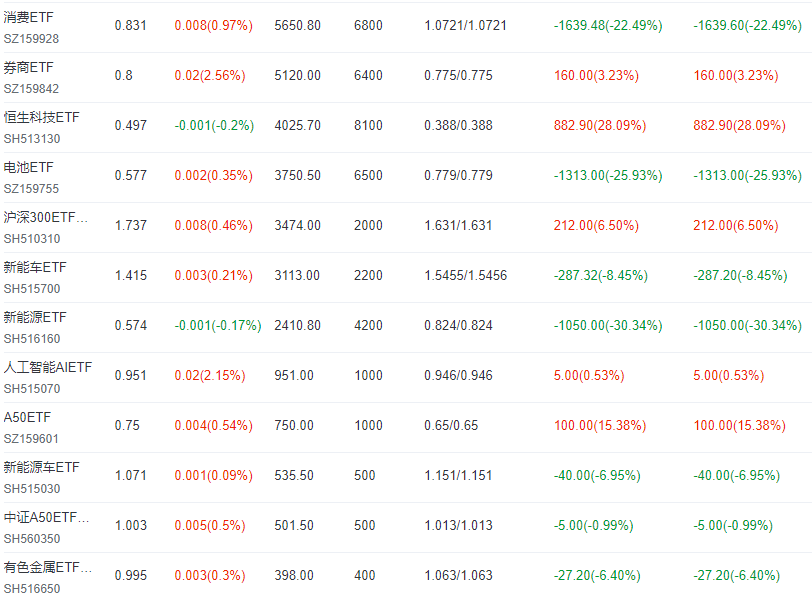Open the 有色金属ETF fund name
This screenshot has width=812, height=602.
[48, 567]
